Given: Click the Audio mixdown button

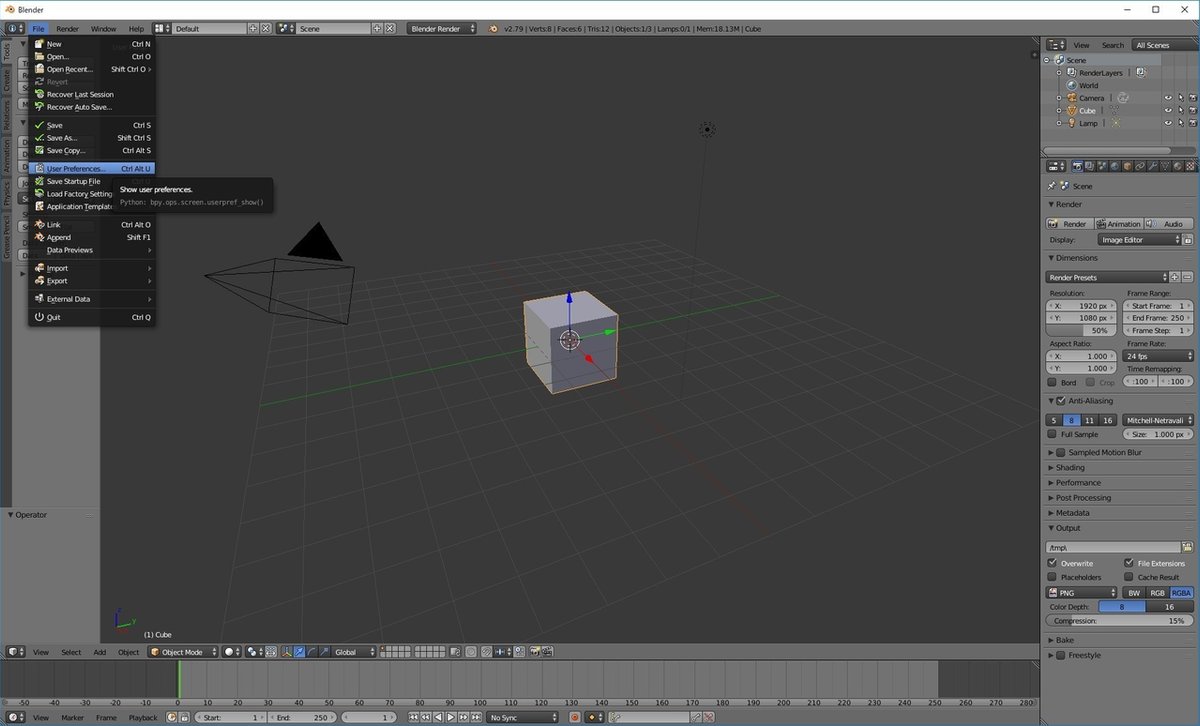Looking at the screenshot, I should coord(1168,224).
